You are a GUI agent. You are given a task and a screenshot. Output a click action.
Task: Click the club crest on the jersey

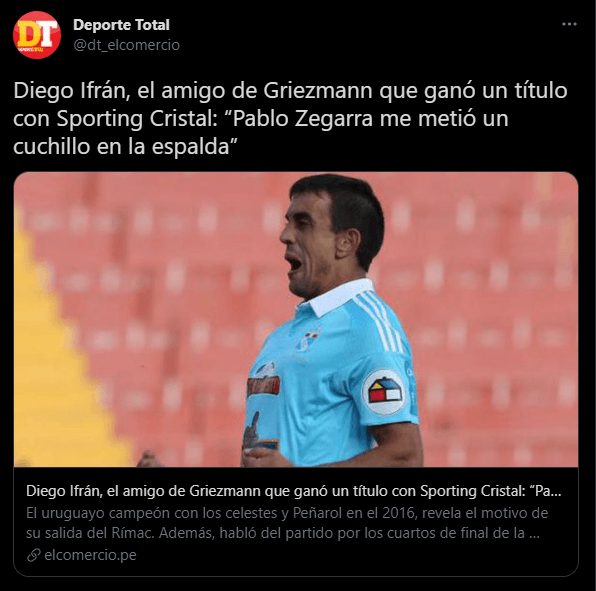click(309, 340)
